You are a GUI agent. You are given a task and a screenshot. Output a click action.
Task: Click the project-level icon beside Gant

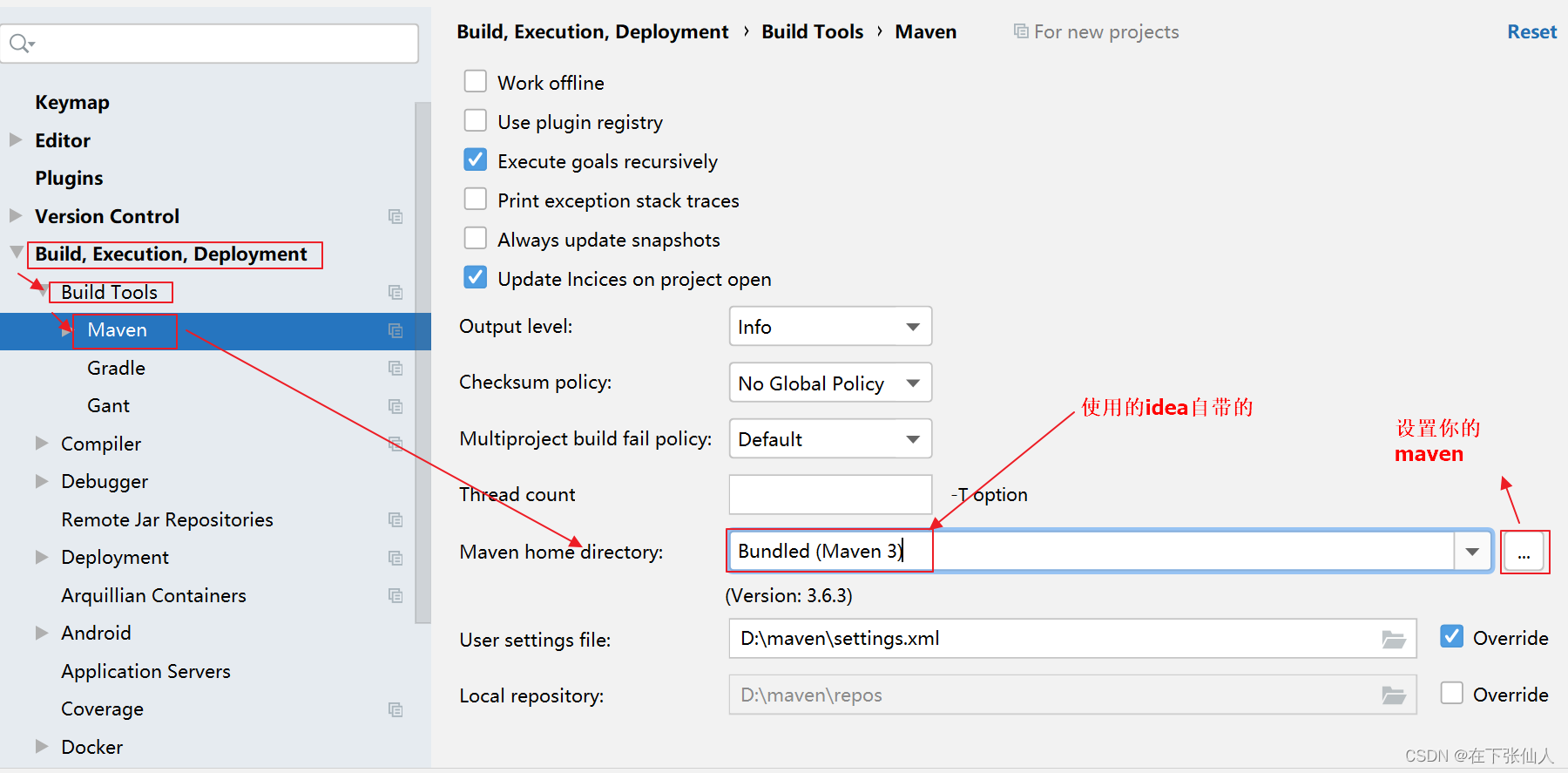pos(395,406)
